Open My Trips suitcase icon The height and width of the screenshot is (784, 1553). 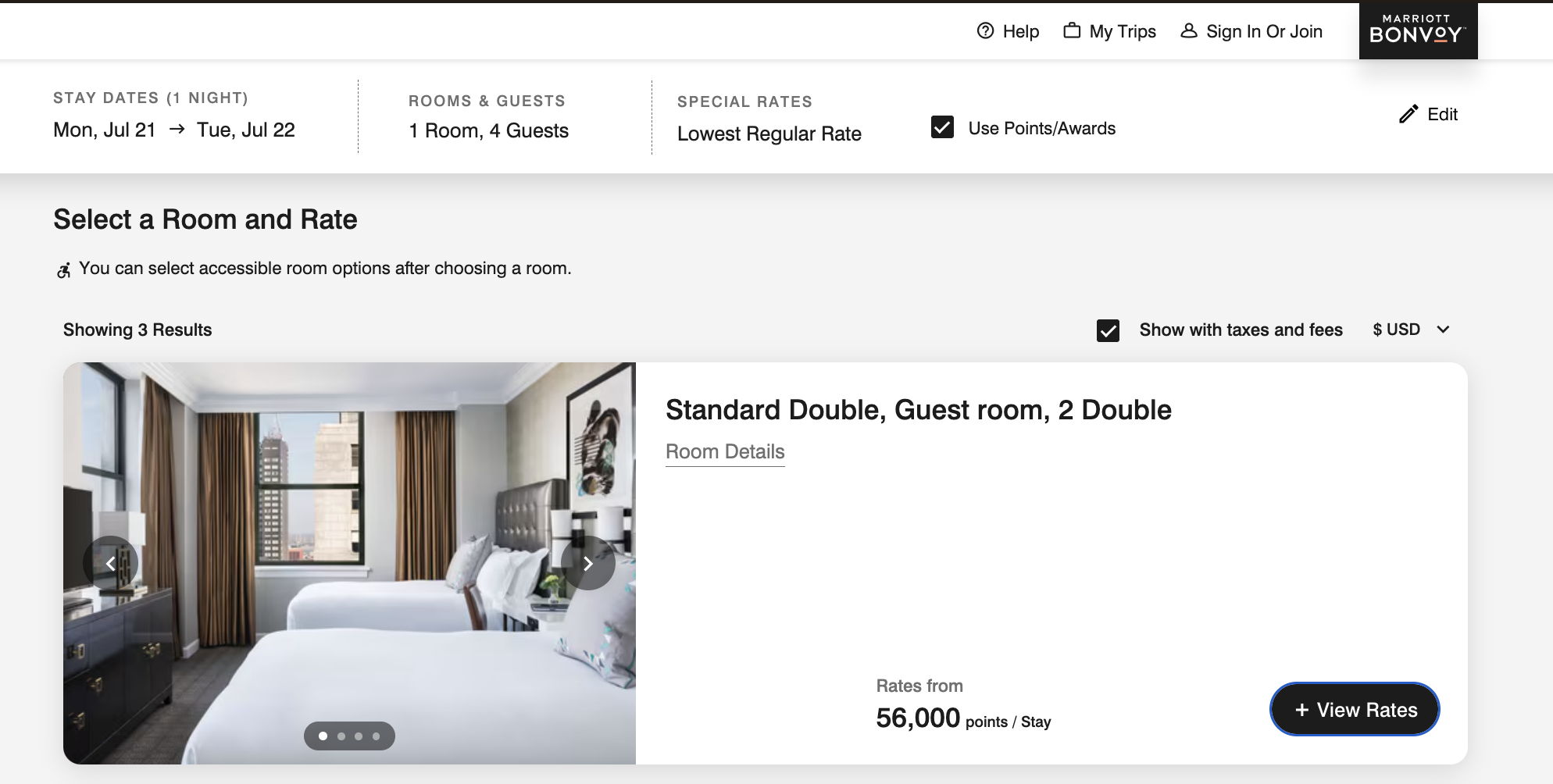(1072, 30)
